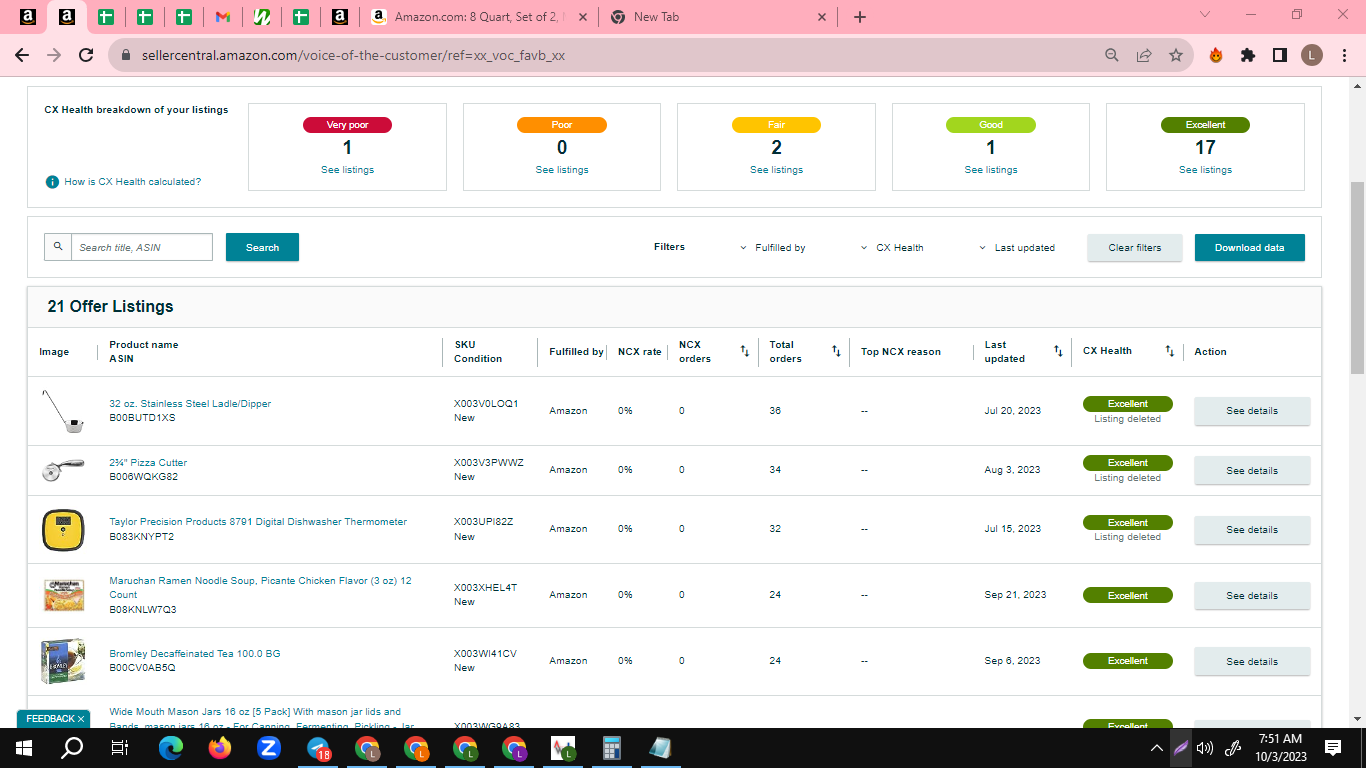Sort by Total orders arrows icon
This screenshot has width=1366, height=768.
[x=836, y=351]
